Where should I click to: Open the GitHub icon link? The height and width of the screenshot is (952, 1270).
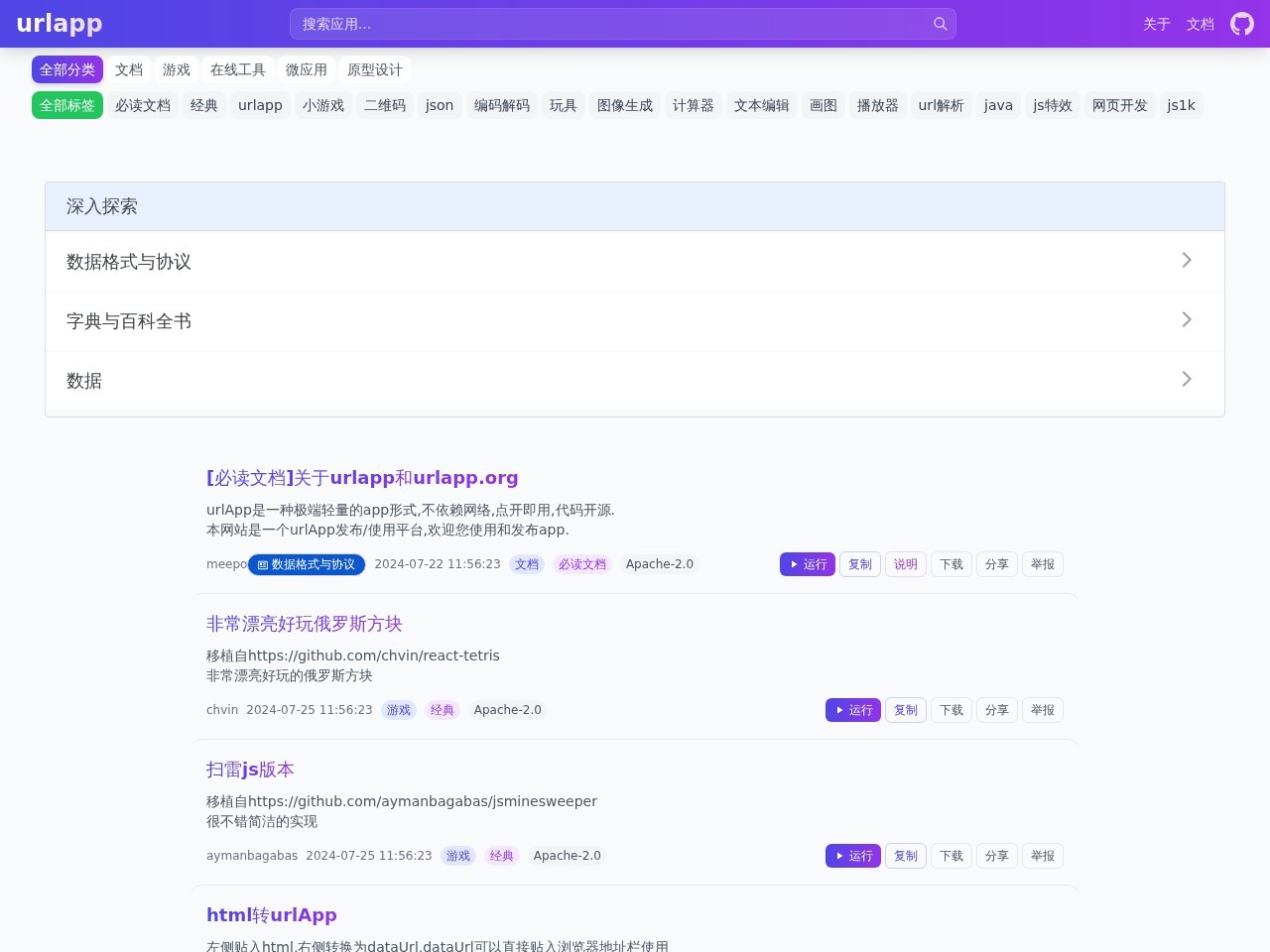1242,24
